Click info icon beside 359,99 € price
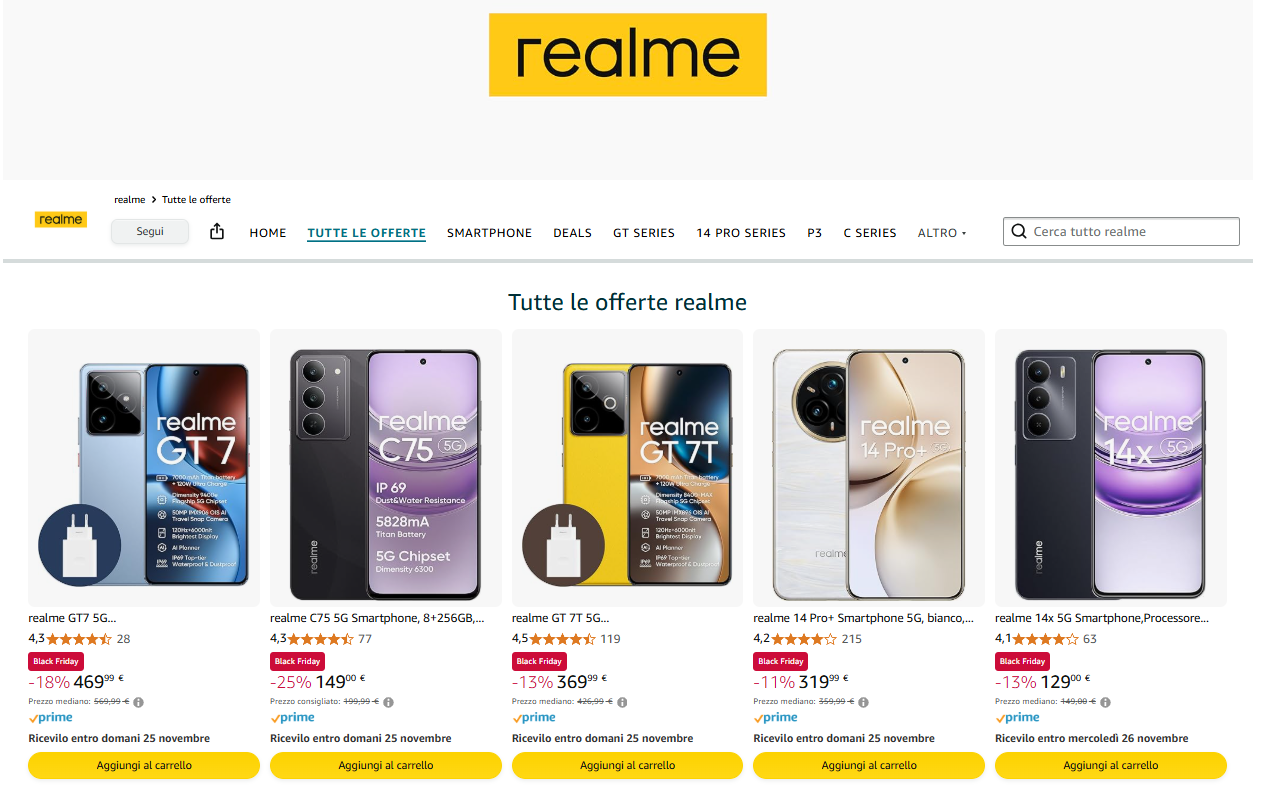 coord(864,702)
